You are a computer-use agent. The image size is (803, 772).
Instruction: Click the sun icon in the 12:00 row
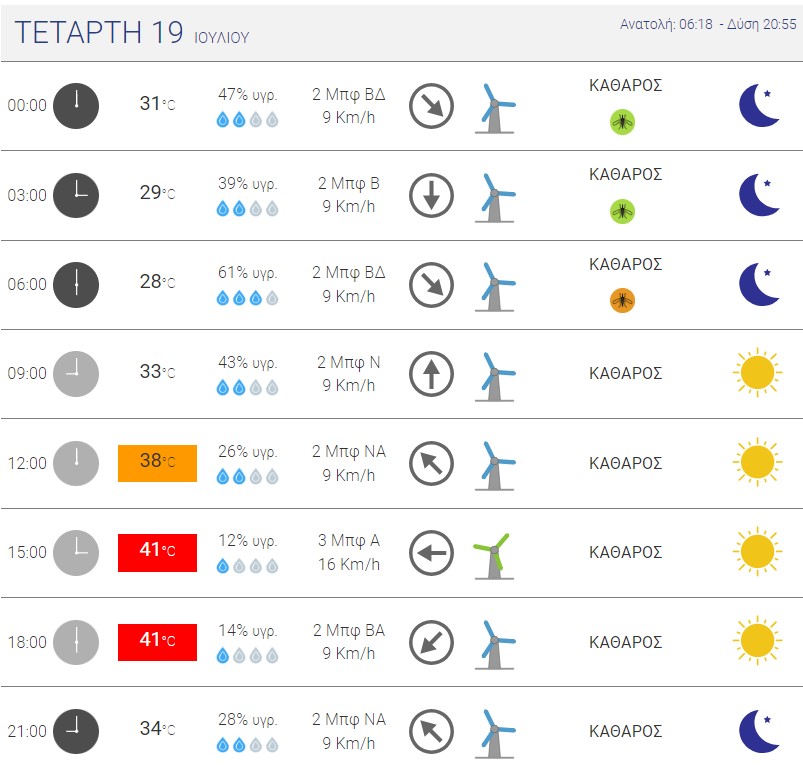[757, 462]
